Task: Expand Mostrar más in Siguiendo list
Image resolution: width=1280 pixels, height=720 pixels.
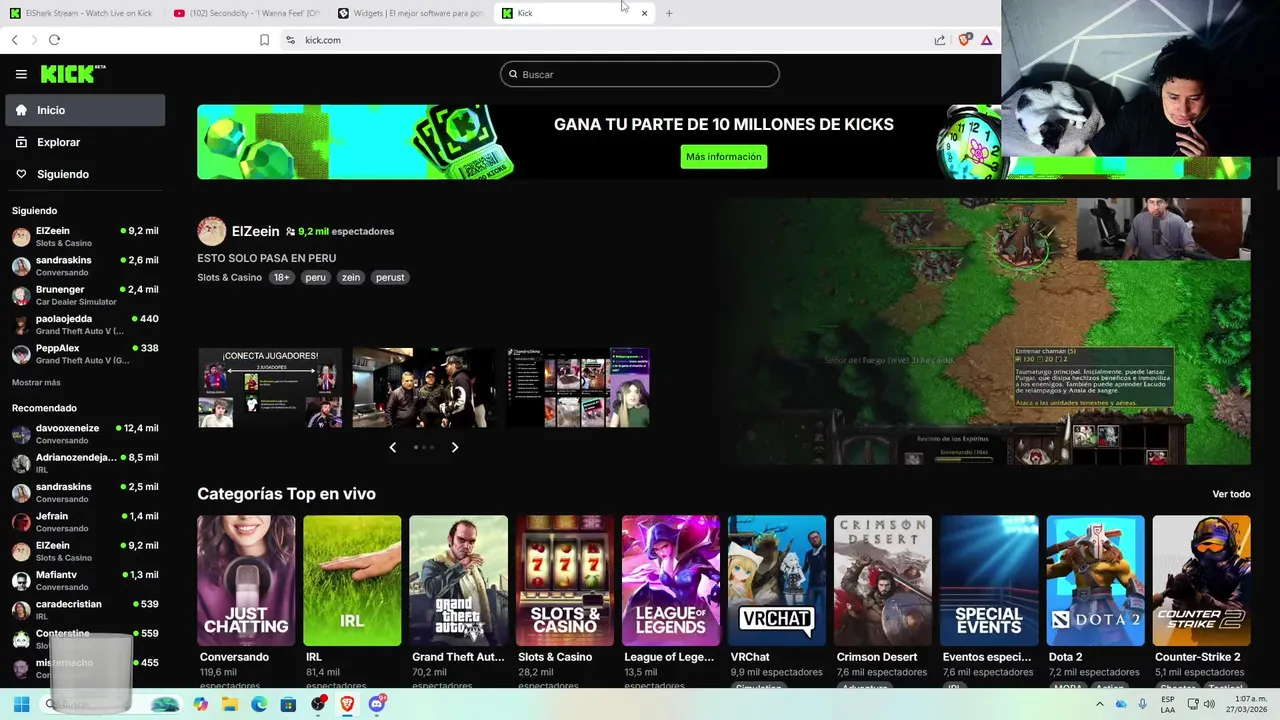Action: (36, 382)
